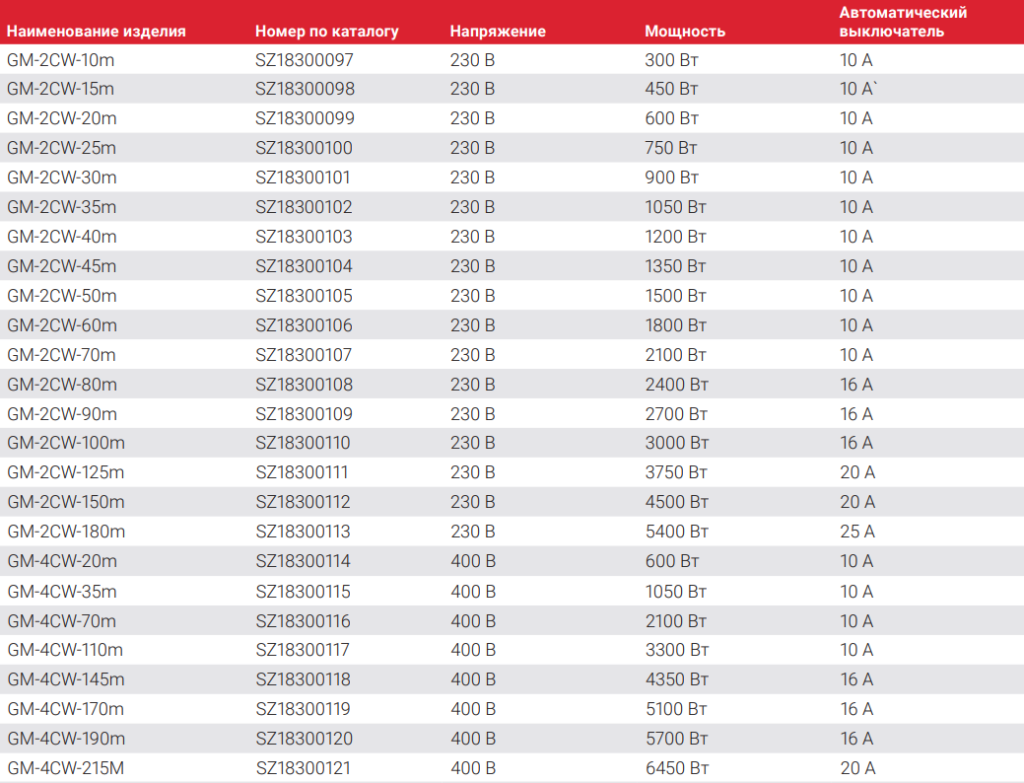This screenshot has height=783, width=1024.
Task: Click product name GM-4CW-20m
Action: tap(61, 562)
